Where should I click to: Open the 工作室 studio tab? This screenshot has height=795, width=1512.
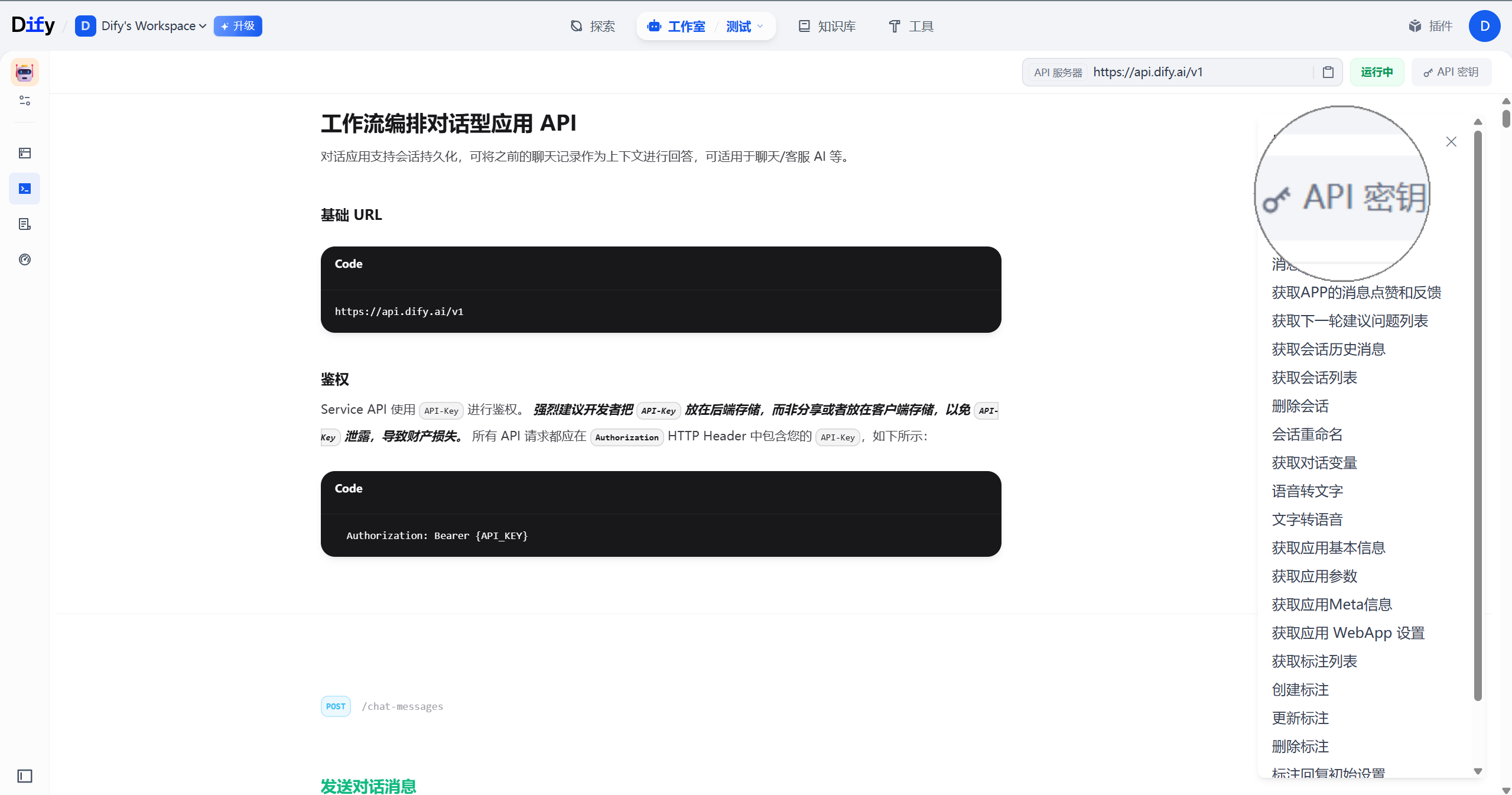[x=676, y=26]
